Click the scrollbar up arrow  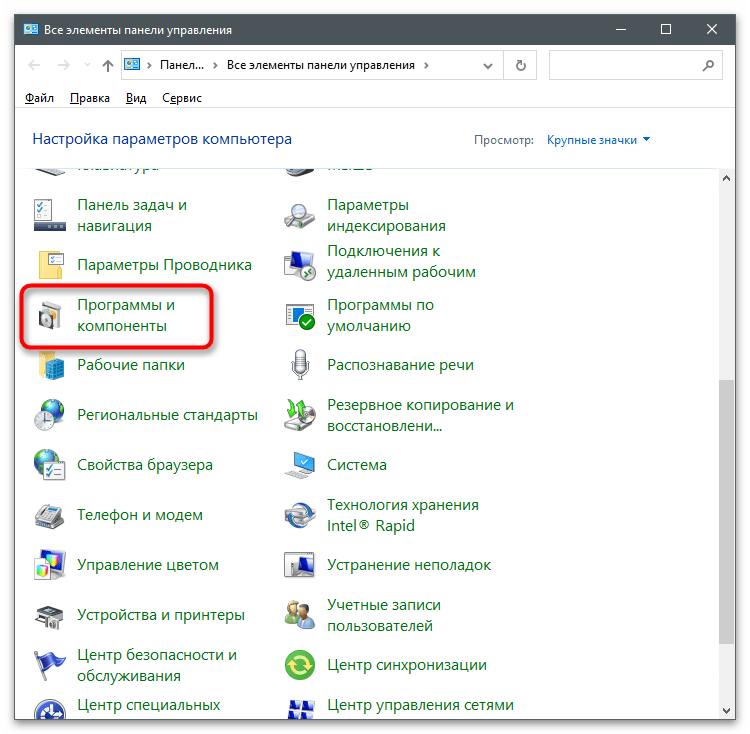(727, 178)
